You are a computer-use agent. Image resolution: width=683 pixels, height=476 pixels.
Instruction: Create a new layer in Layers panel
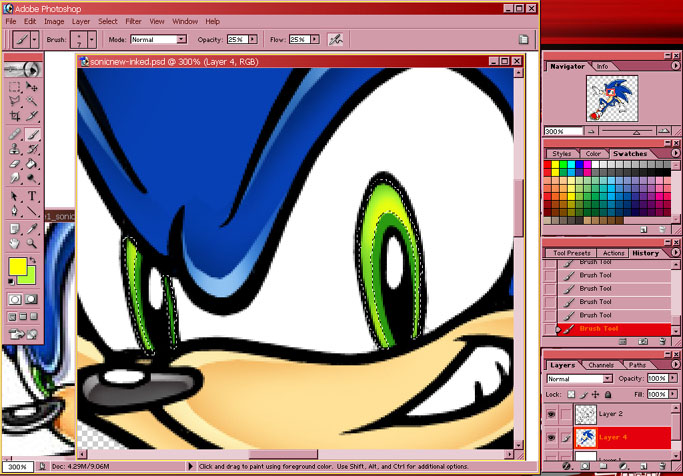coord(643,466)
